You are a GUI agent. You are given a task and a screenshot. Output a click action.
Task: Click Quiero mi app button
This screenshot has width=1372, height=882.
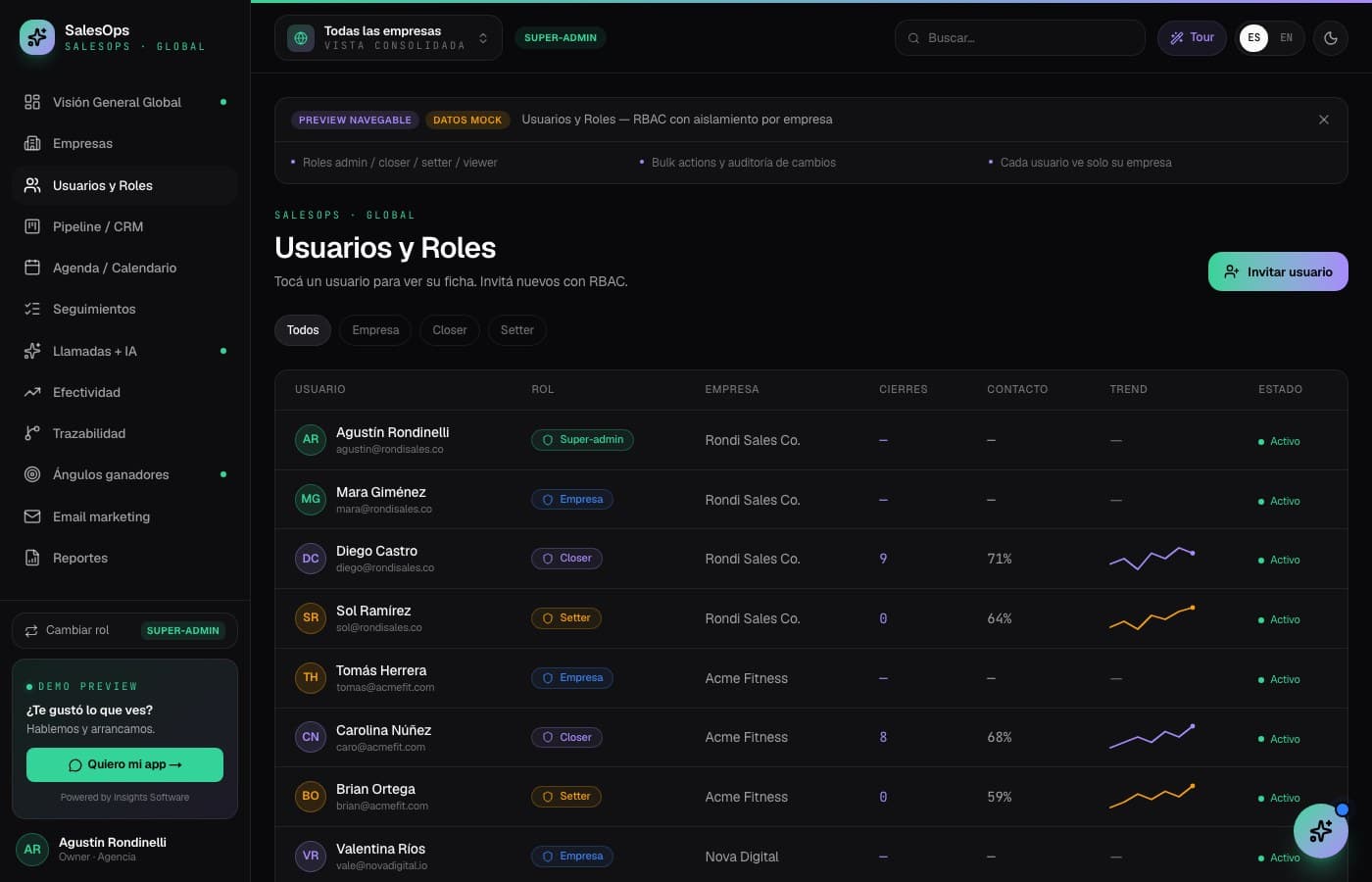[124, 764]
